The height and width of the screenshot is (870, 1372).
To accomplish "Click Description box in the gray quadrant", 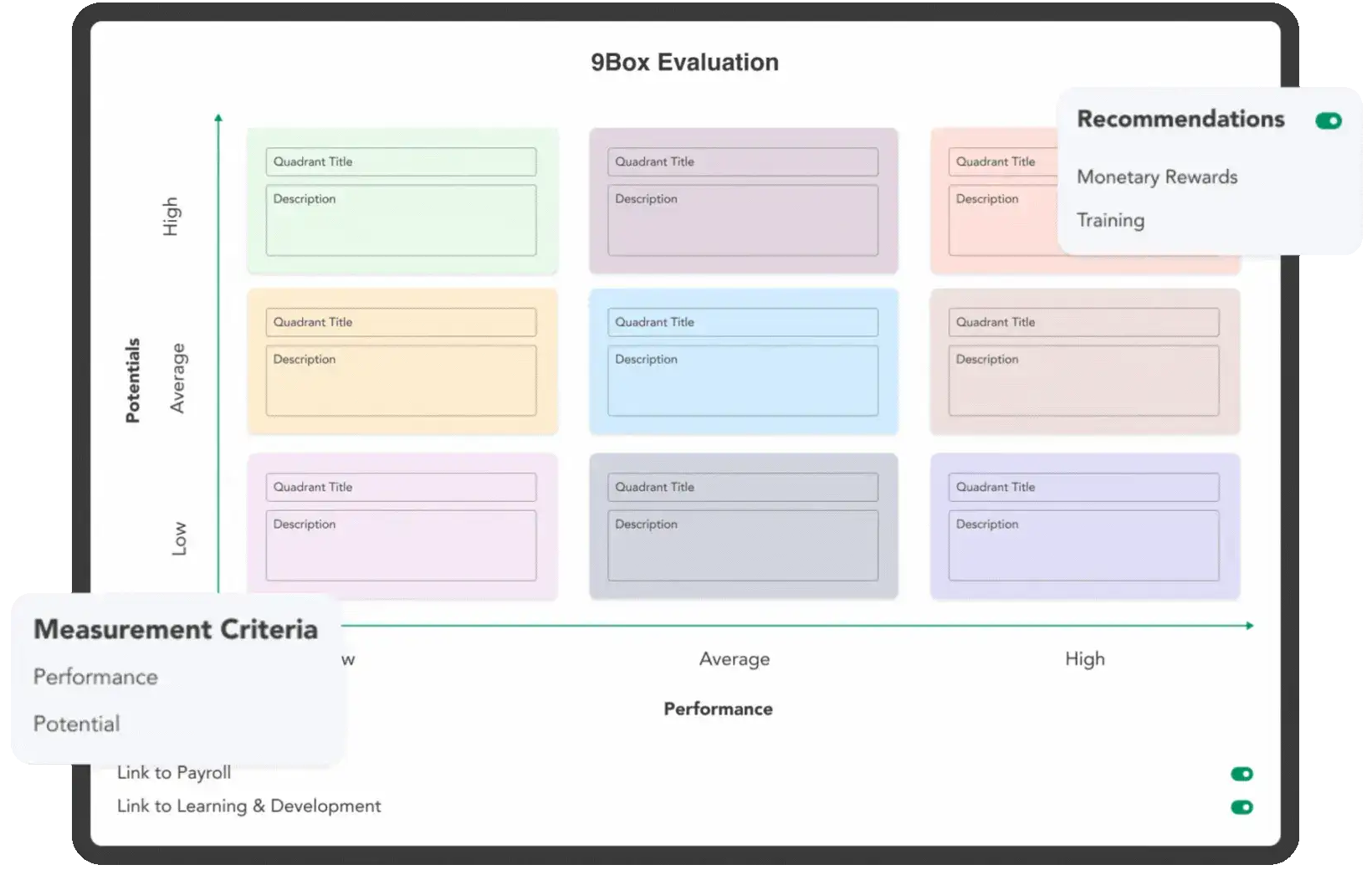I will (742, 545).
